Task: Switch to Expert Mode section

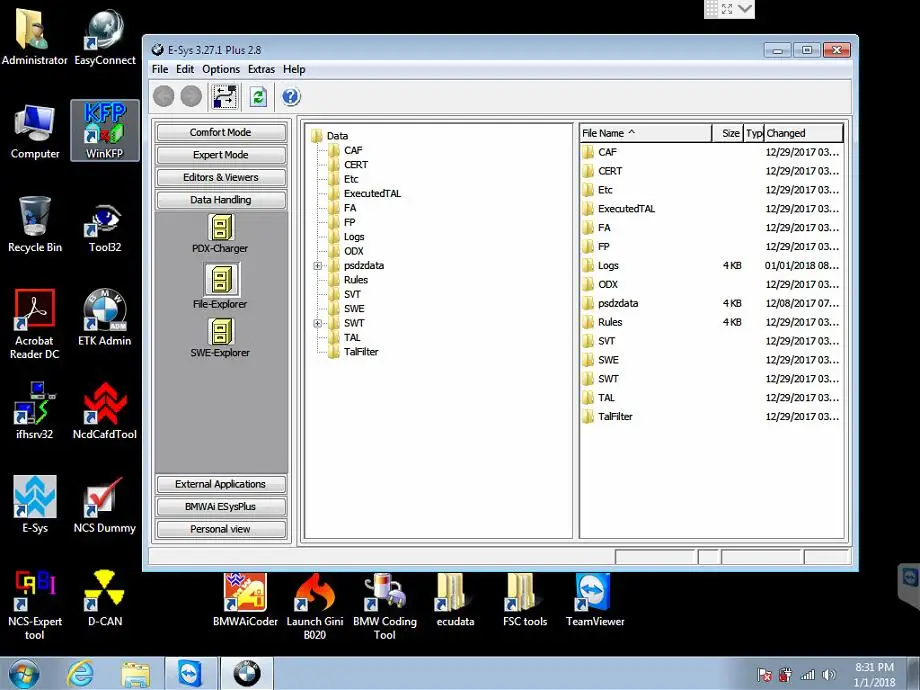Action: pyautogui.click(x=221, y=155)
